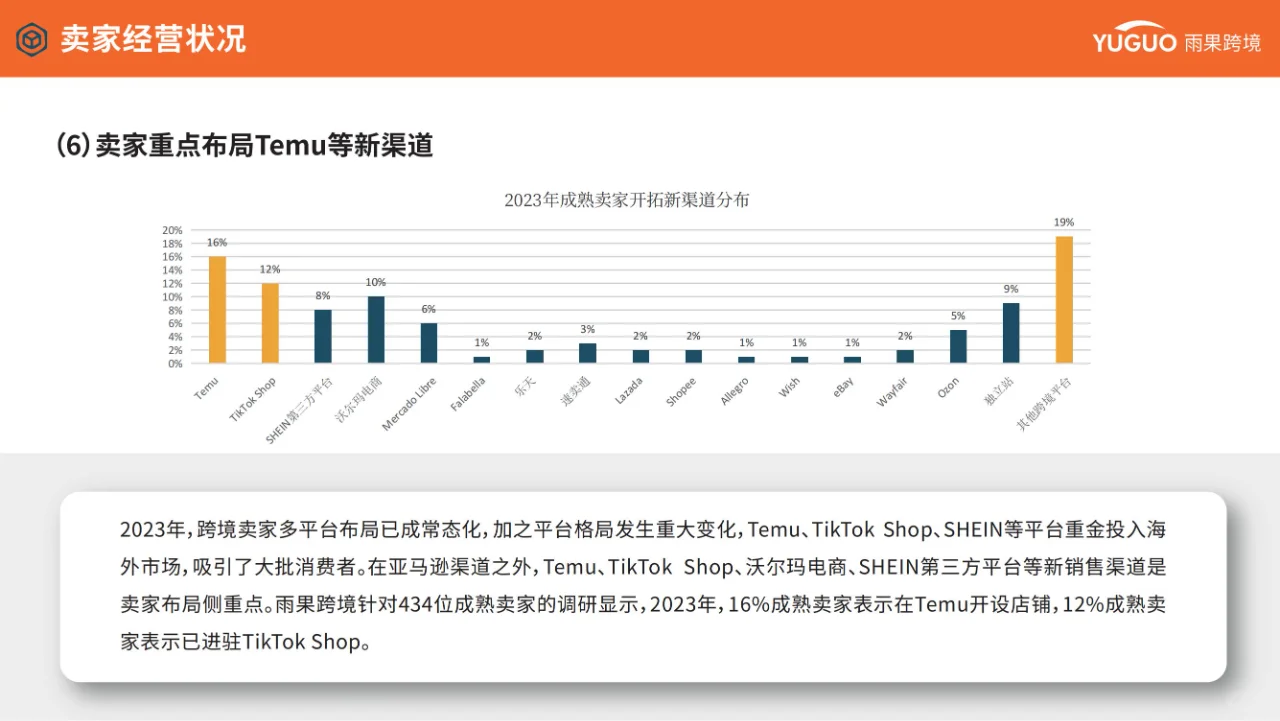The width and height of the screenshot is (1280, 721).
Task: Click paragraph line starting 2023年，跨境卖家多平台布局
Action: click(643, 529)
